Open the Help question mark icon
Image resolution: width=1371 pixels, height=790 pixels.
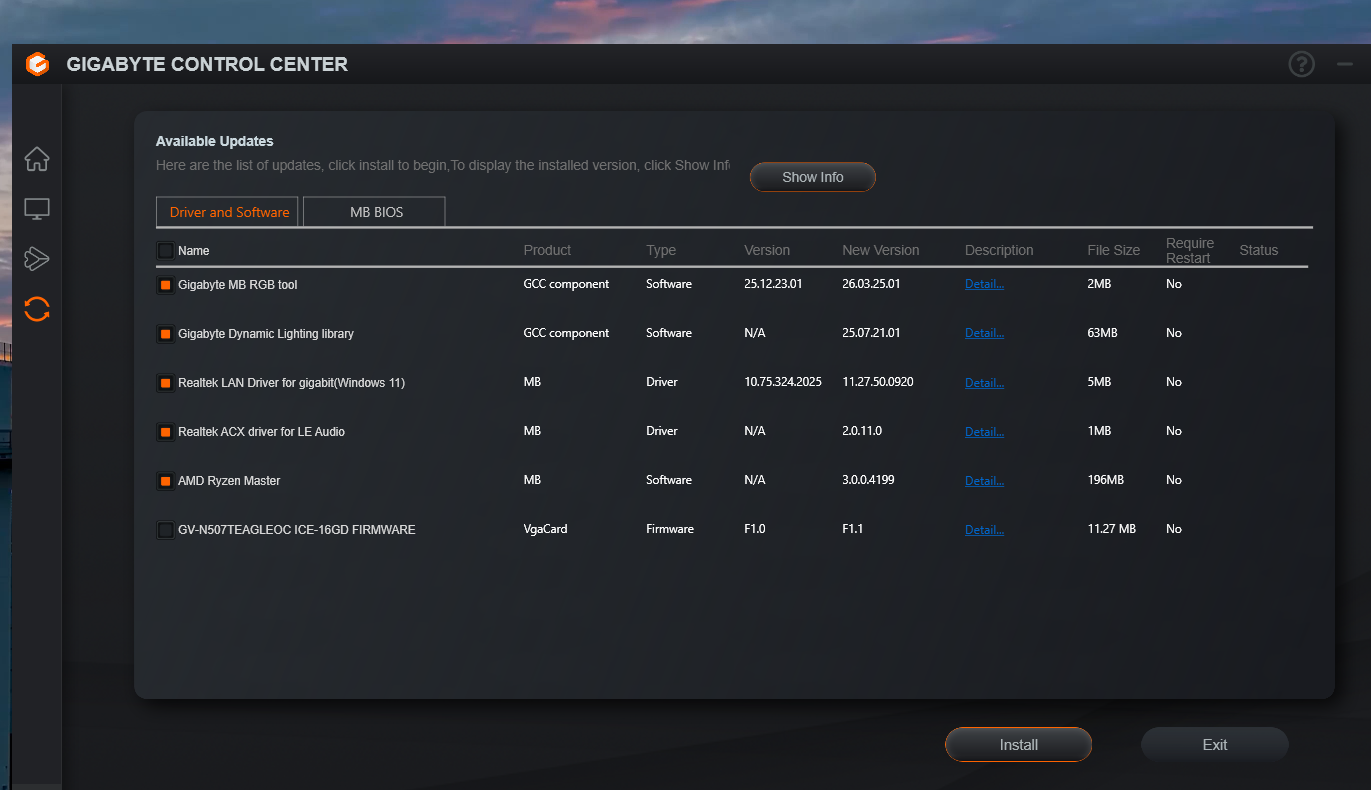click(x=1301, y=65)
